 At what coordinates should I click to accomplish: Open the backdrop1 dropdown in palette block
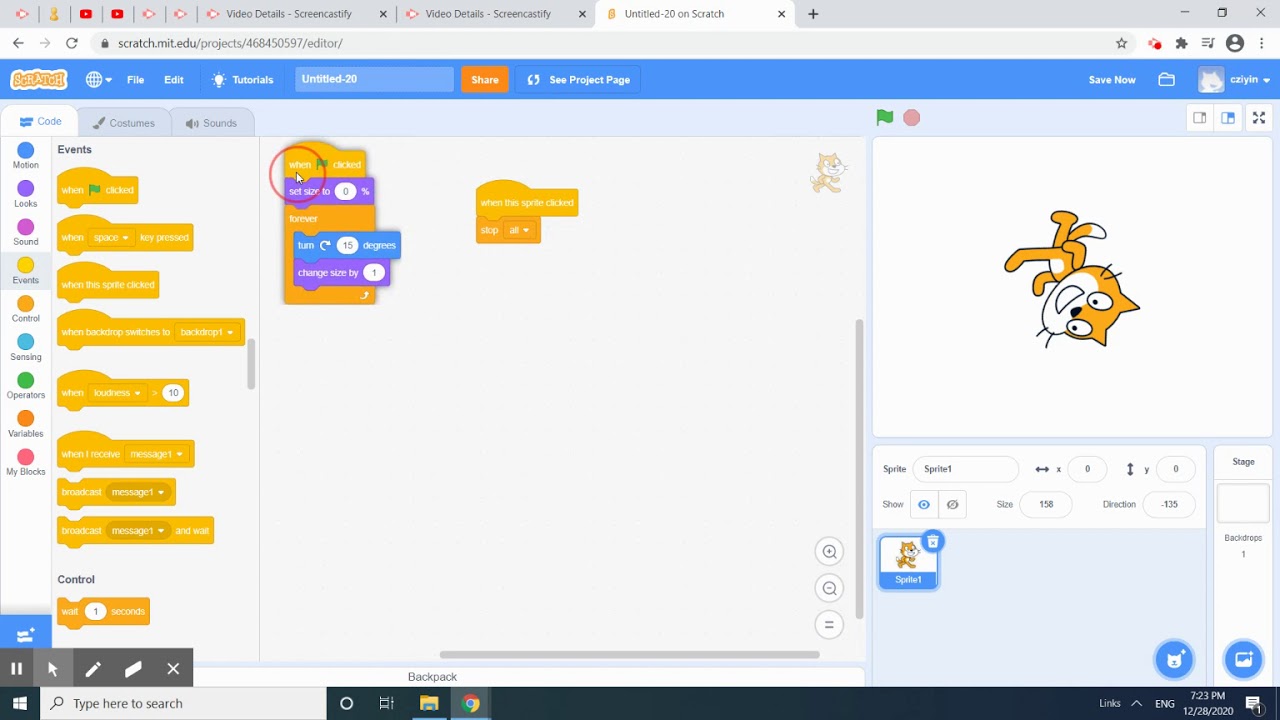pyautogui.click(x=207, y=332)
